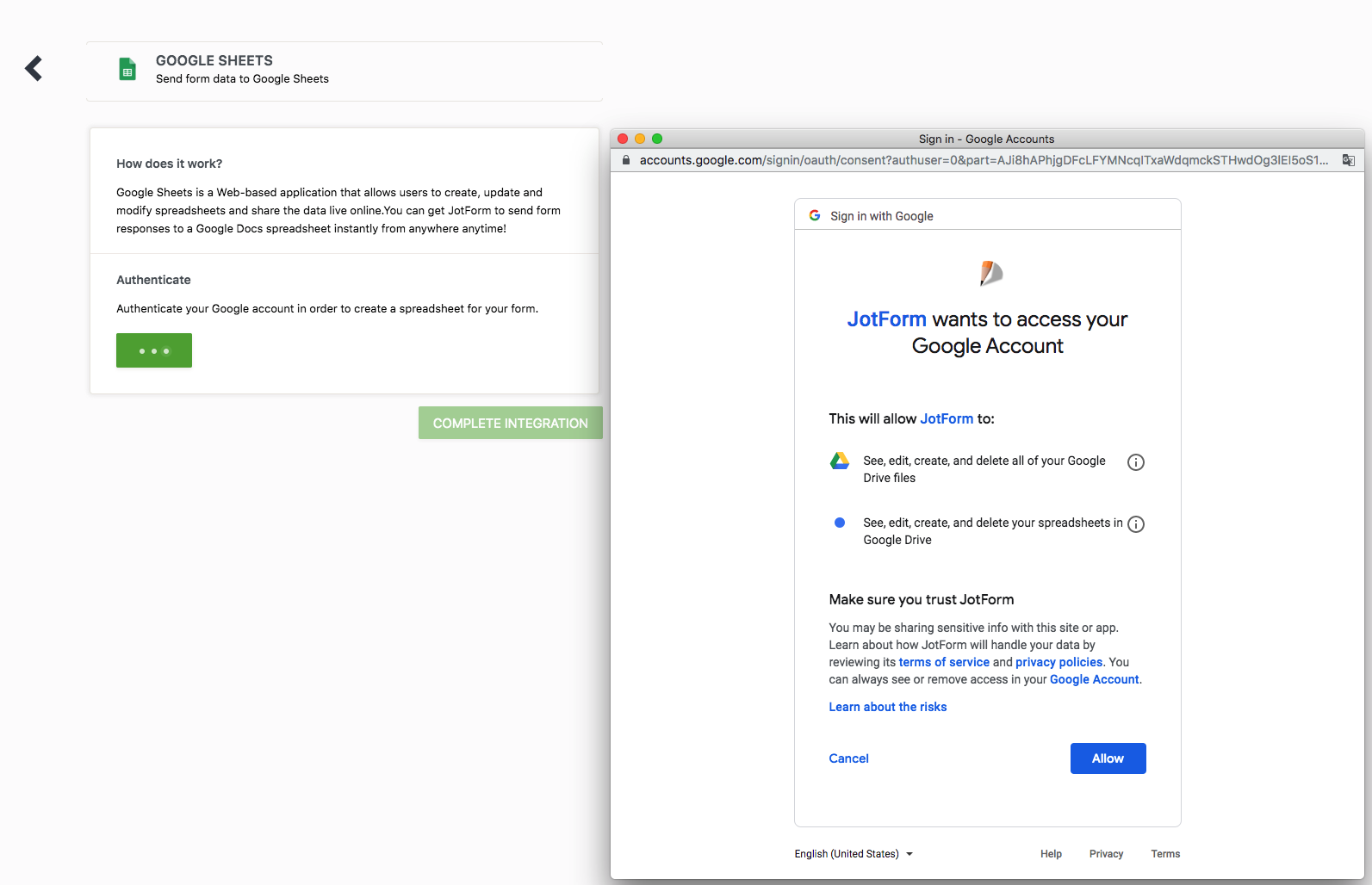Click the green loading authenticate button
The image size is (1372, 885).
tap(154, 350)
